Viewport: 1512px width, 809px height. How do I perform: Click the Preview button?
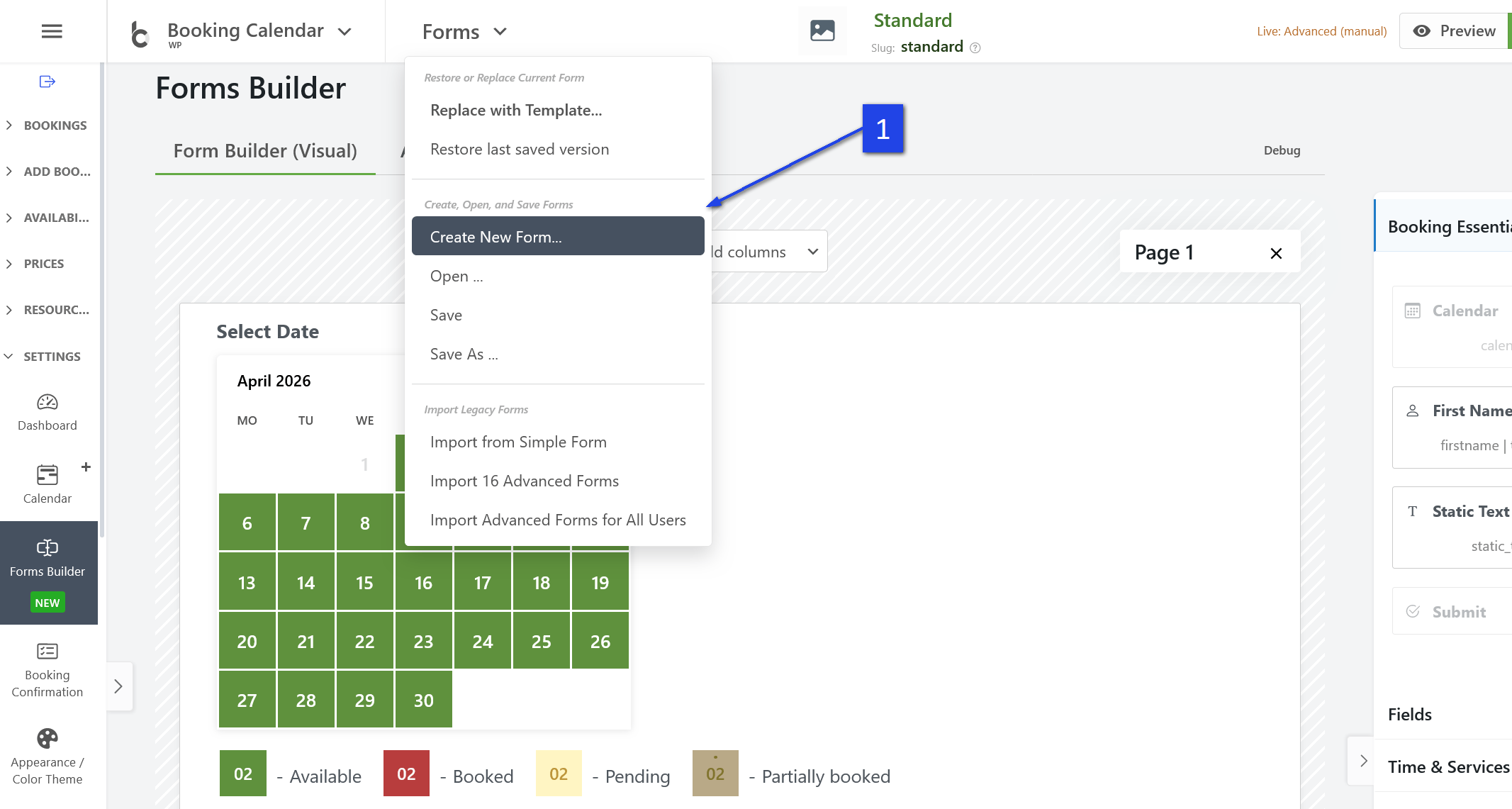(x=1454, y=31)
